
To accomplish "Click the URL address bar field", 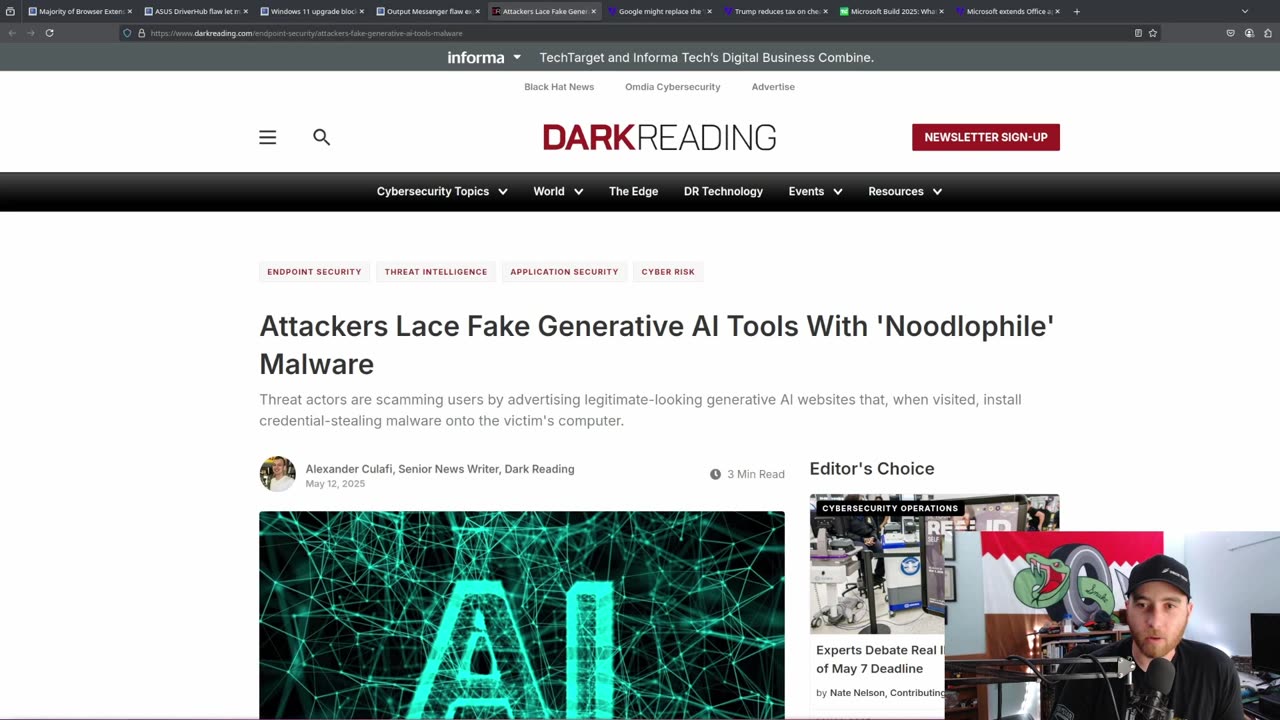I will click(640, 33).
